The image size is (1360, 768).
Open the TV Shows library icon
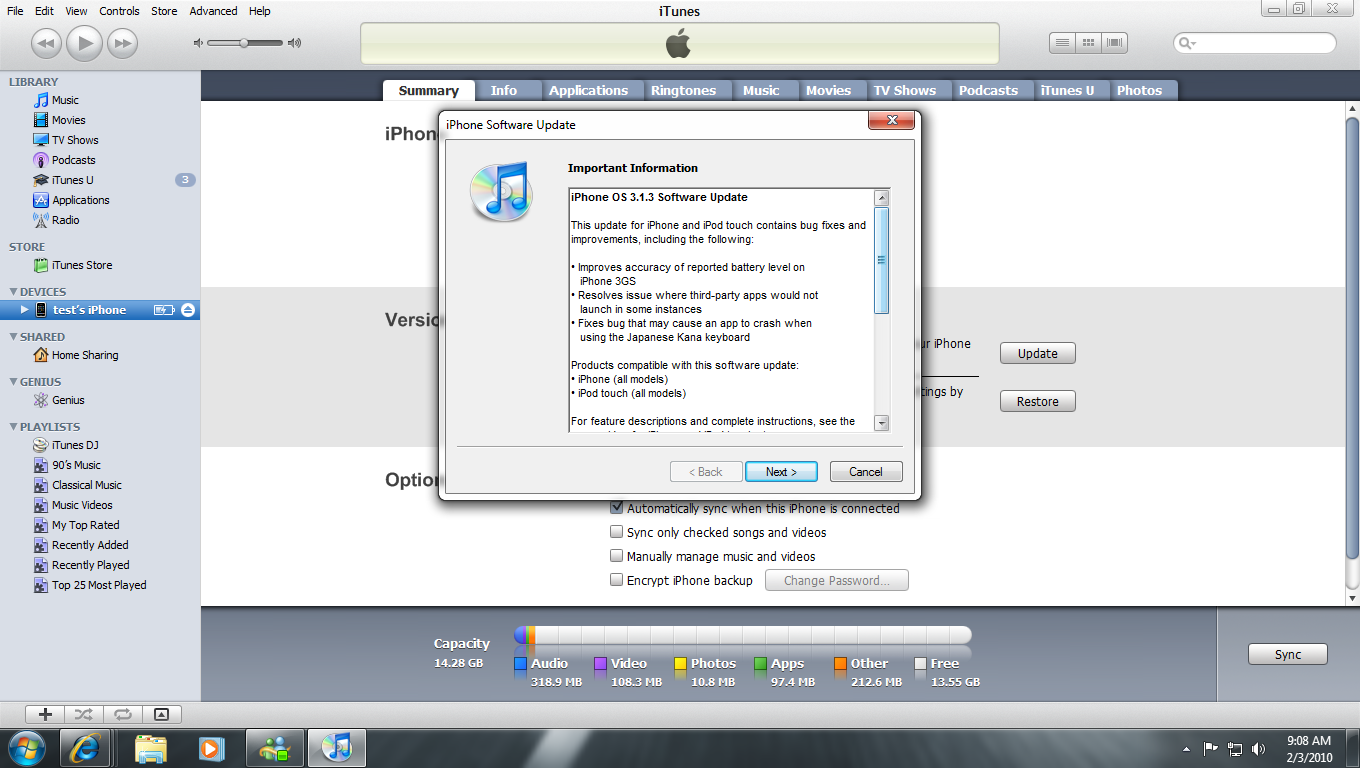41,140
